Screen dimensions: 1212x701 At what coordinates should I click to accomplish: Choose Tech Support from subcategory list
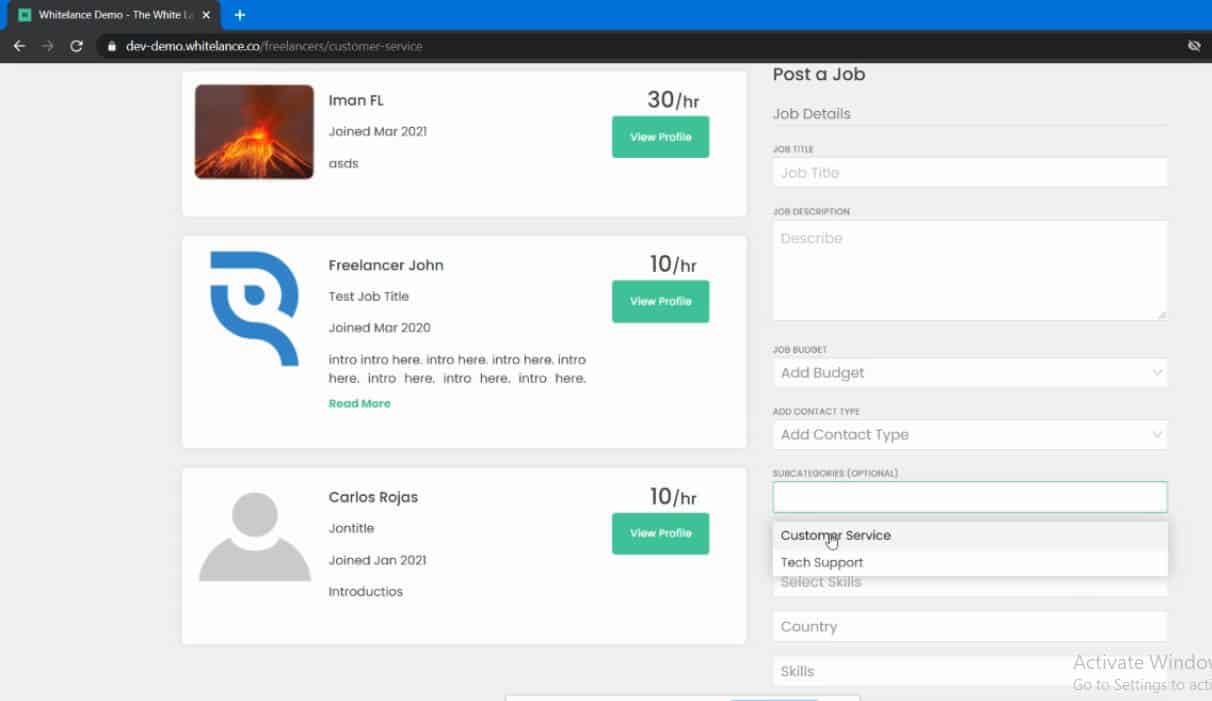970,562
